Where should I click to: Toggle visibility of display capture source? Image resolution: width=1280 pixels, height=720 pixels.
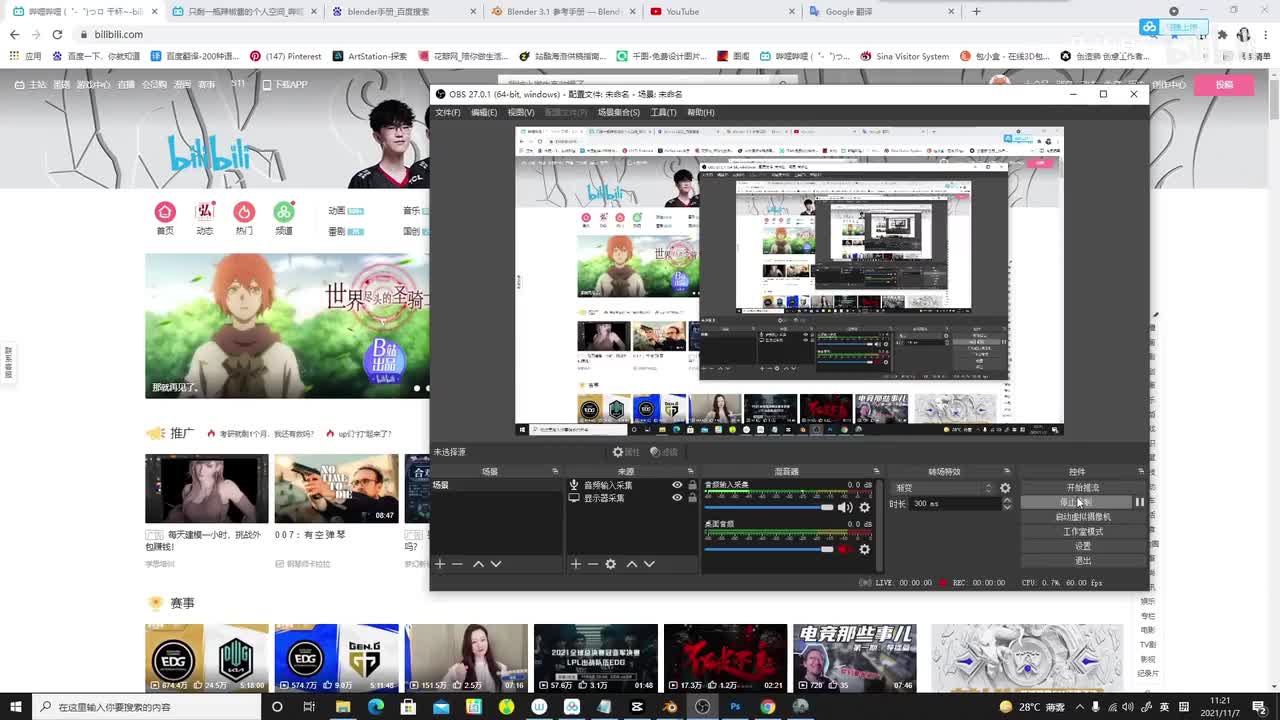677,498
